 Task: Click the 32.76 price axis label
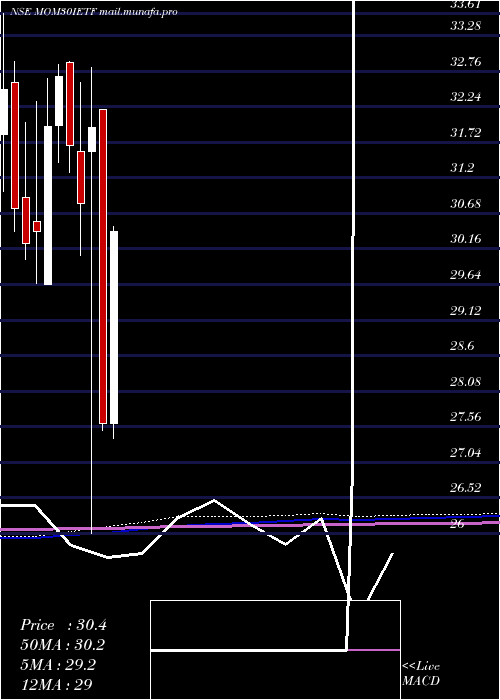465,62
